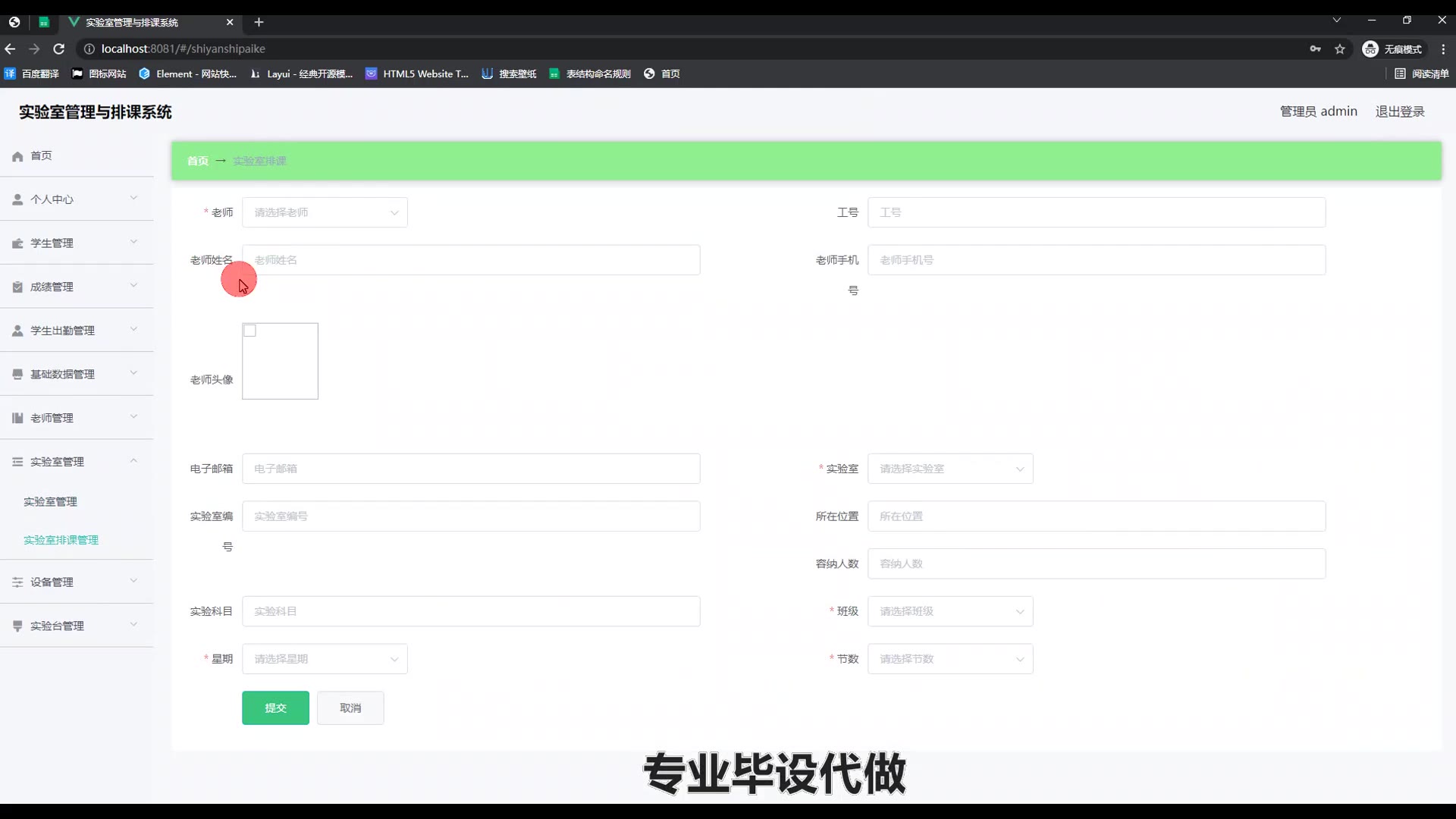This screenshot has height=819, width=1456.
Task: Select 实验室排课管理 submenu item
Action: point(61,540)
